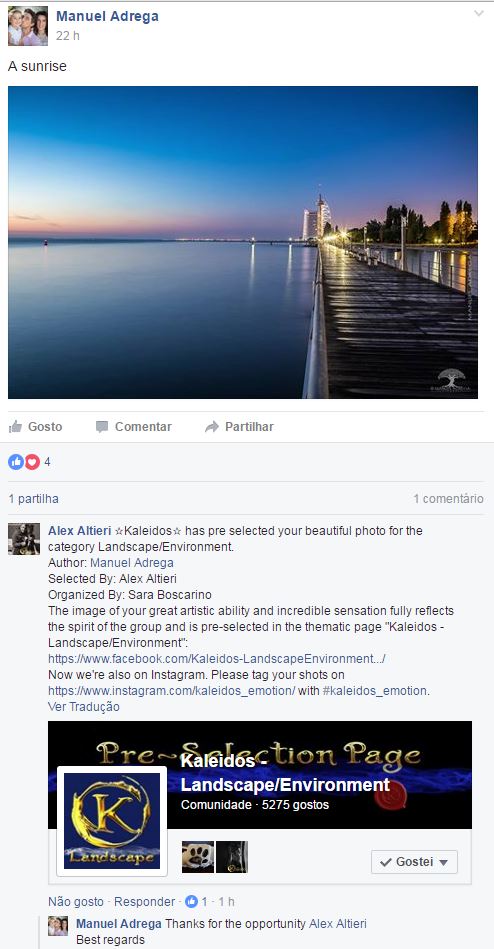Click the Gosto thumbs-up icon
The height and width of the screenshot is (949, 494).
click(x=15, y=427)
